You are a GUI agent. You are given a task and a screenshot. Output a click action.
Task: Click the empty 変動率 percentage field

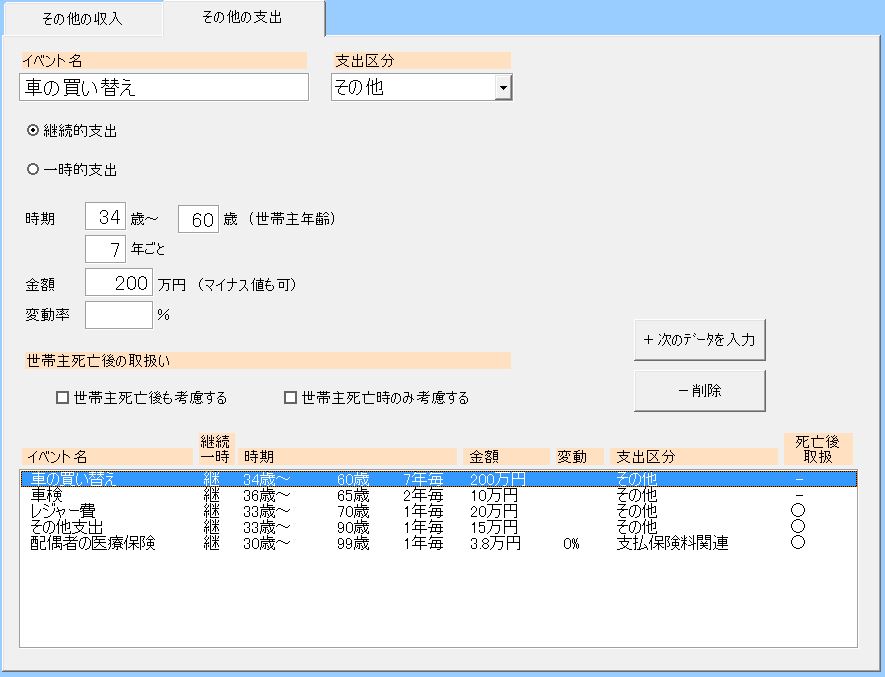point(118,314)
